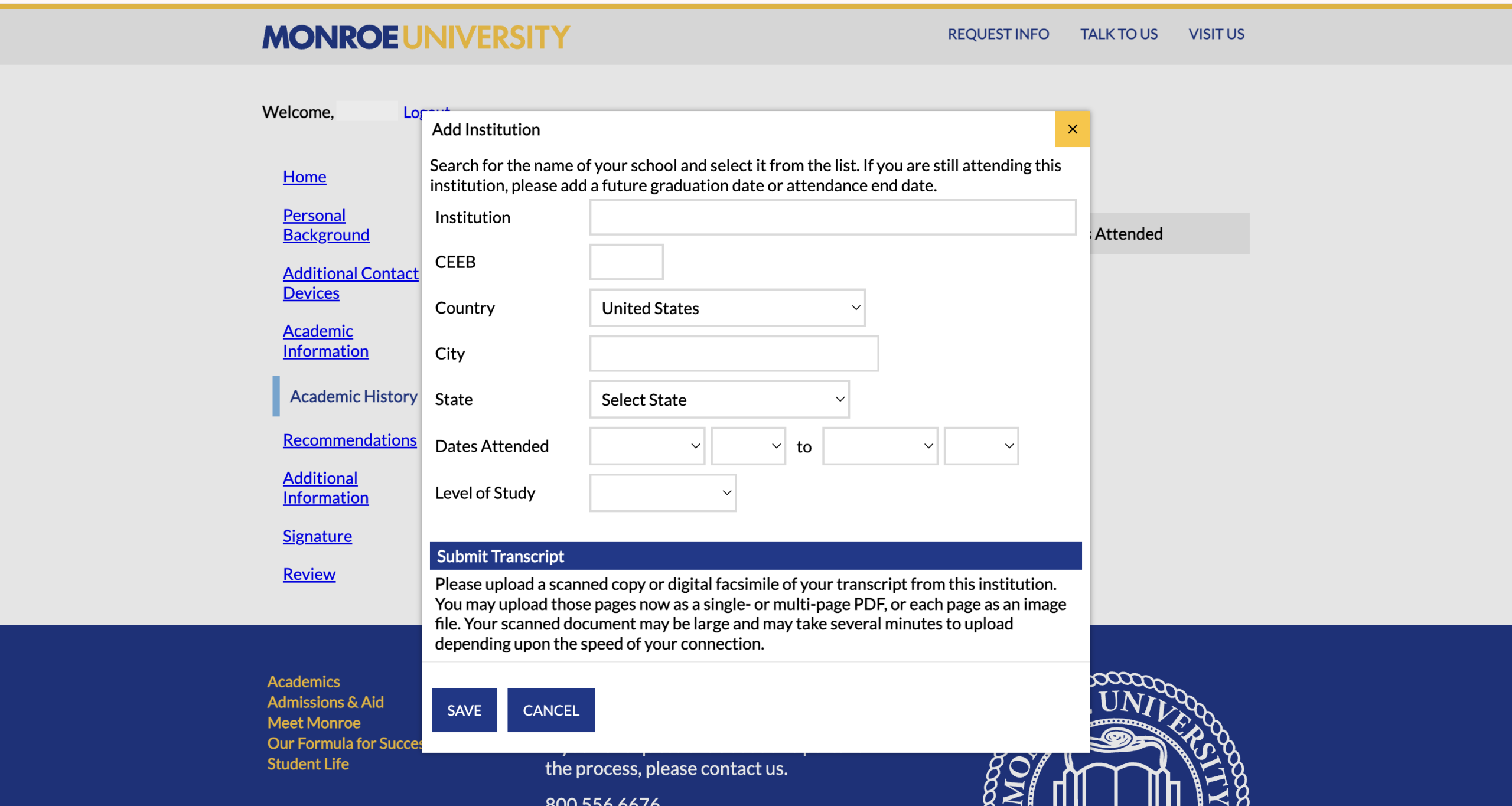The width and height of the screenshot is (1512, 806).
Task: Open the end year Dates Attended dropdown
Action: (981, 446)
